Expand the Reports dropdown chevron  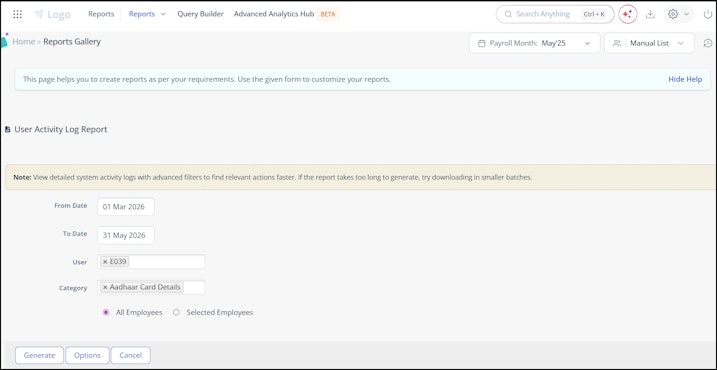[x=163, y=14]
